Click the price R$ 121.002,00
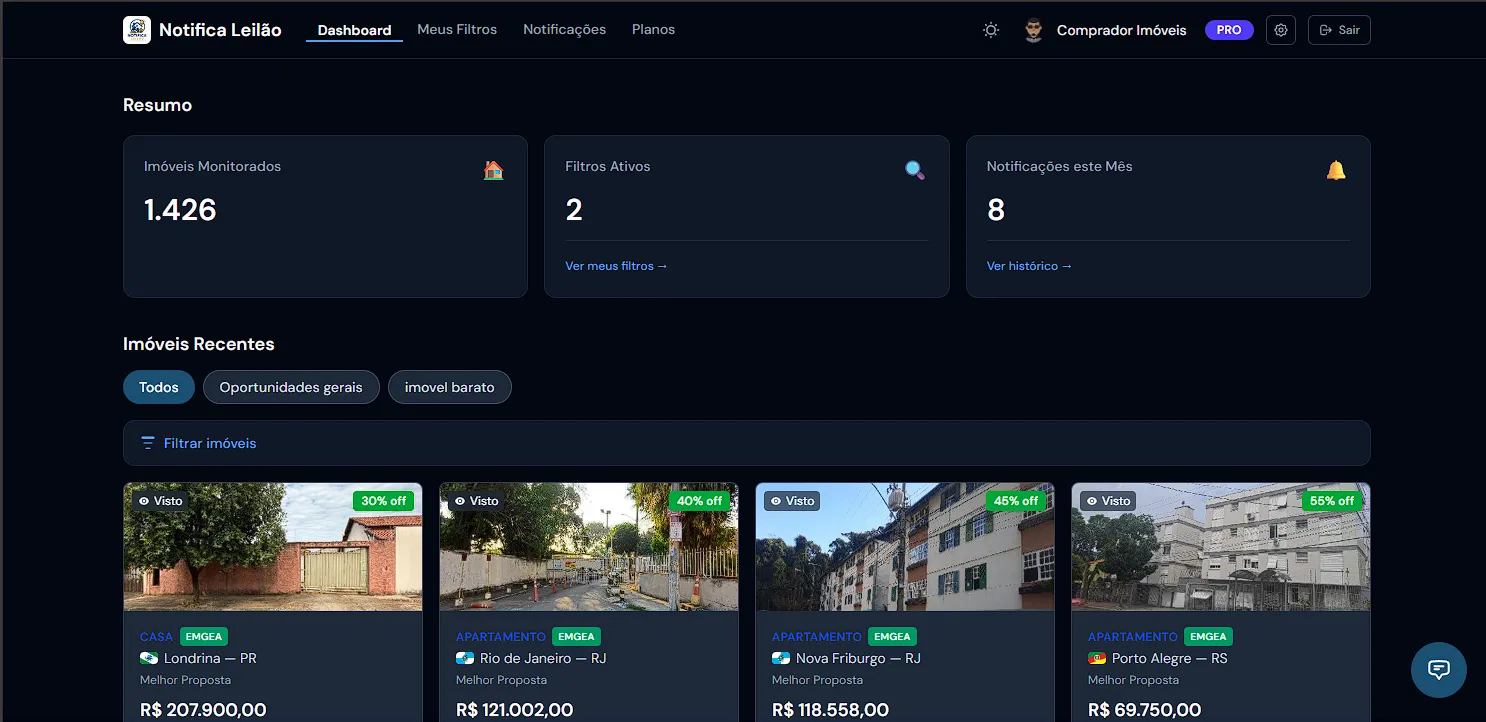 point(515,710)
